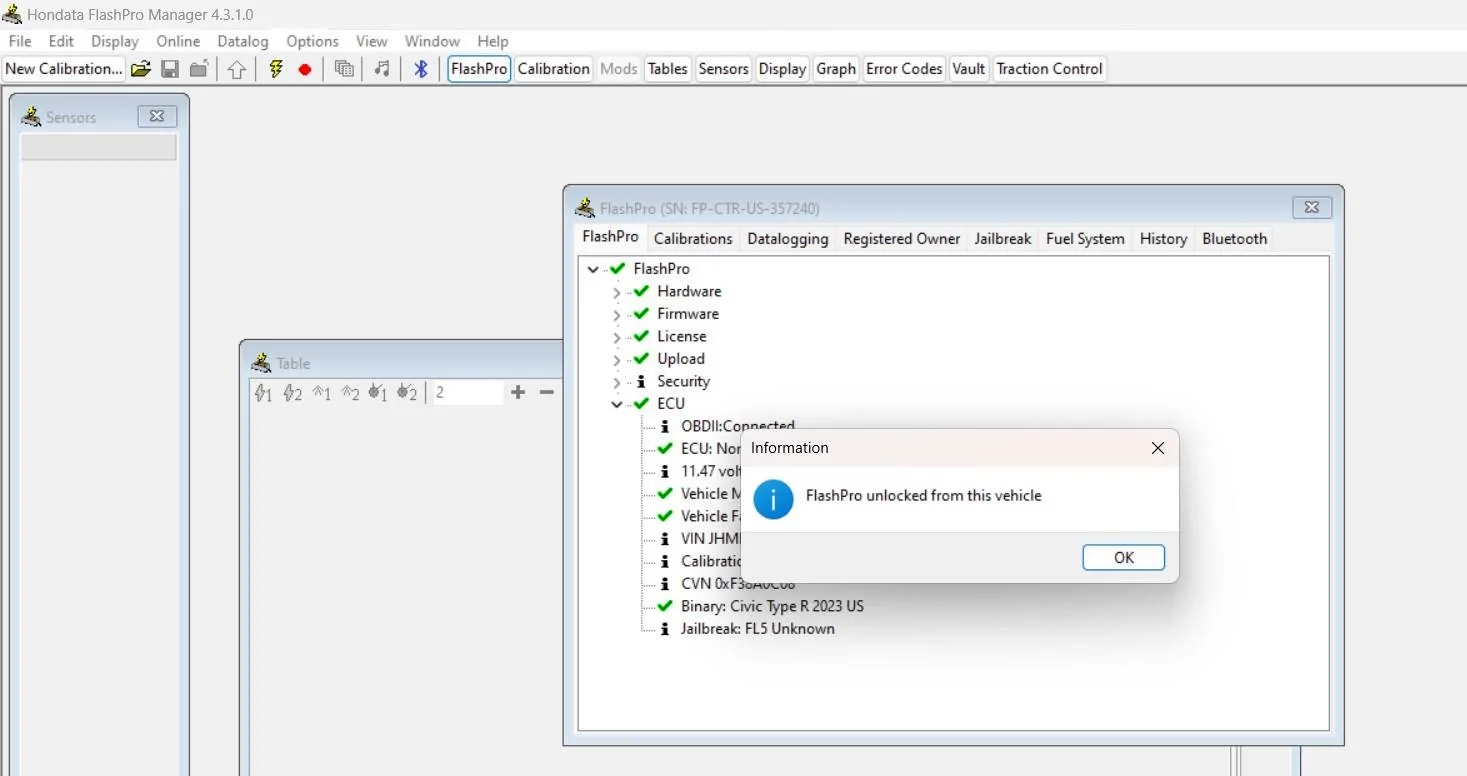Show the Tables toolbar view
This screenshot has width=1467, height=776.
[x=667, y=69]
